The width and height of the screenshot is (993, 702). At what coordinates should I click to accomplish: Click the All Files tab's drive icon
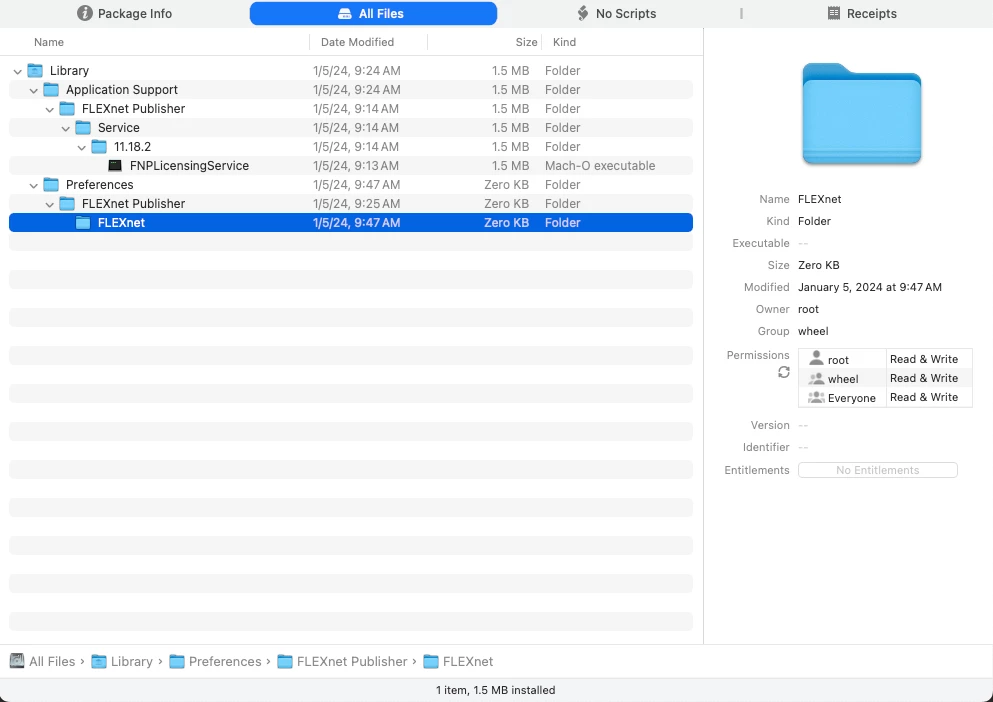[x=345, y=13]
